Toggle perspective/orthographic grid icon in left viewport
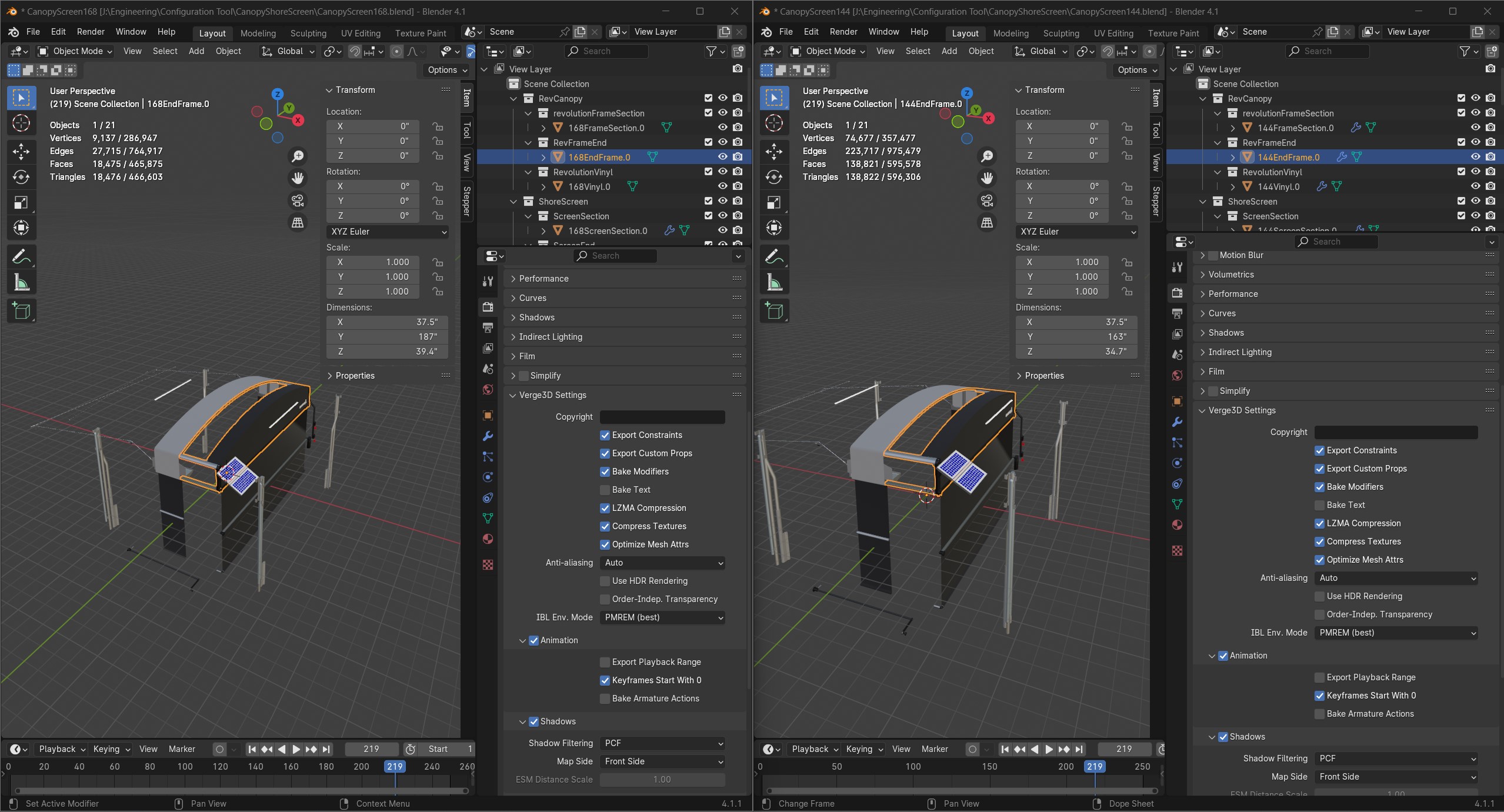The height and width of the screenshot is (812, 1504). (x=298, y=223)
